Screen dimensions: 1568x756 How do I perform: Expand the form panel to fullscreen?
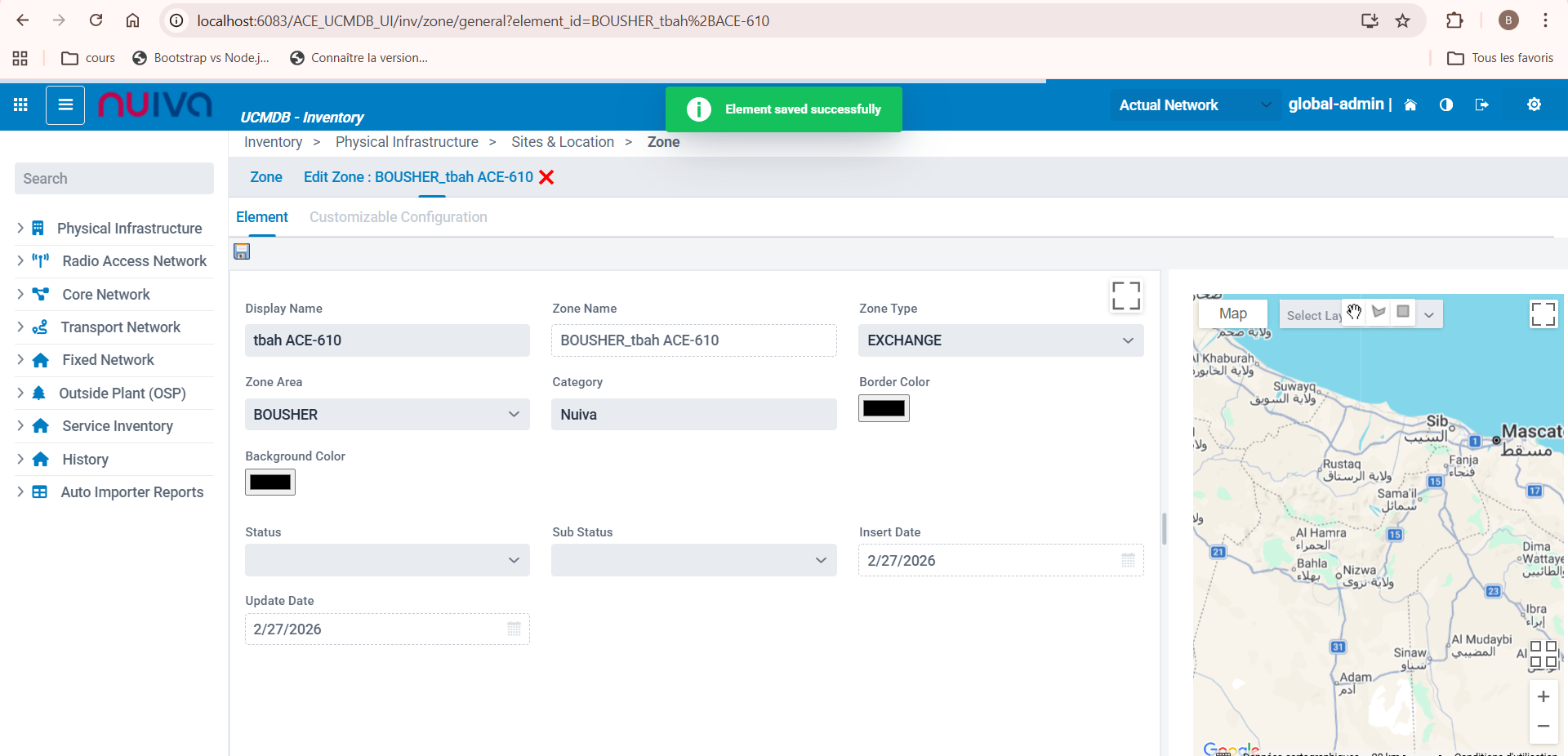coord(1125,296)
